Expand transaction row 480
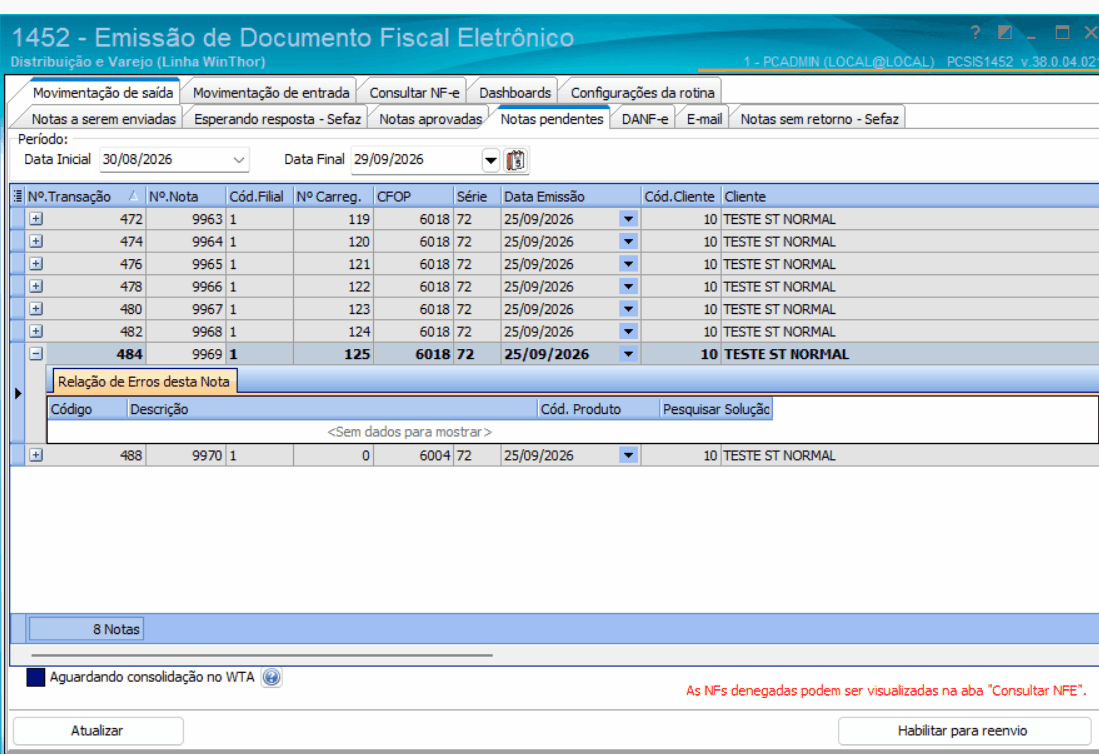1099x754 pixels. click(36, 308)
